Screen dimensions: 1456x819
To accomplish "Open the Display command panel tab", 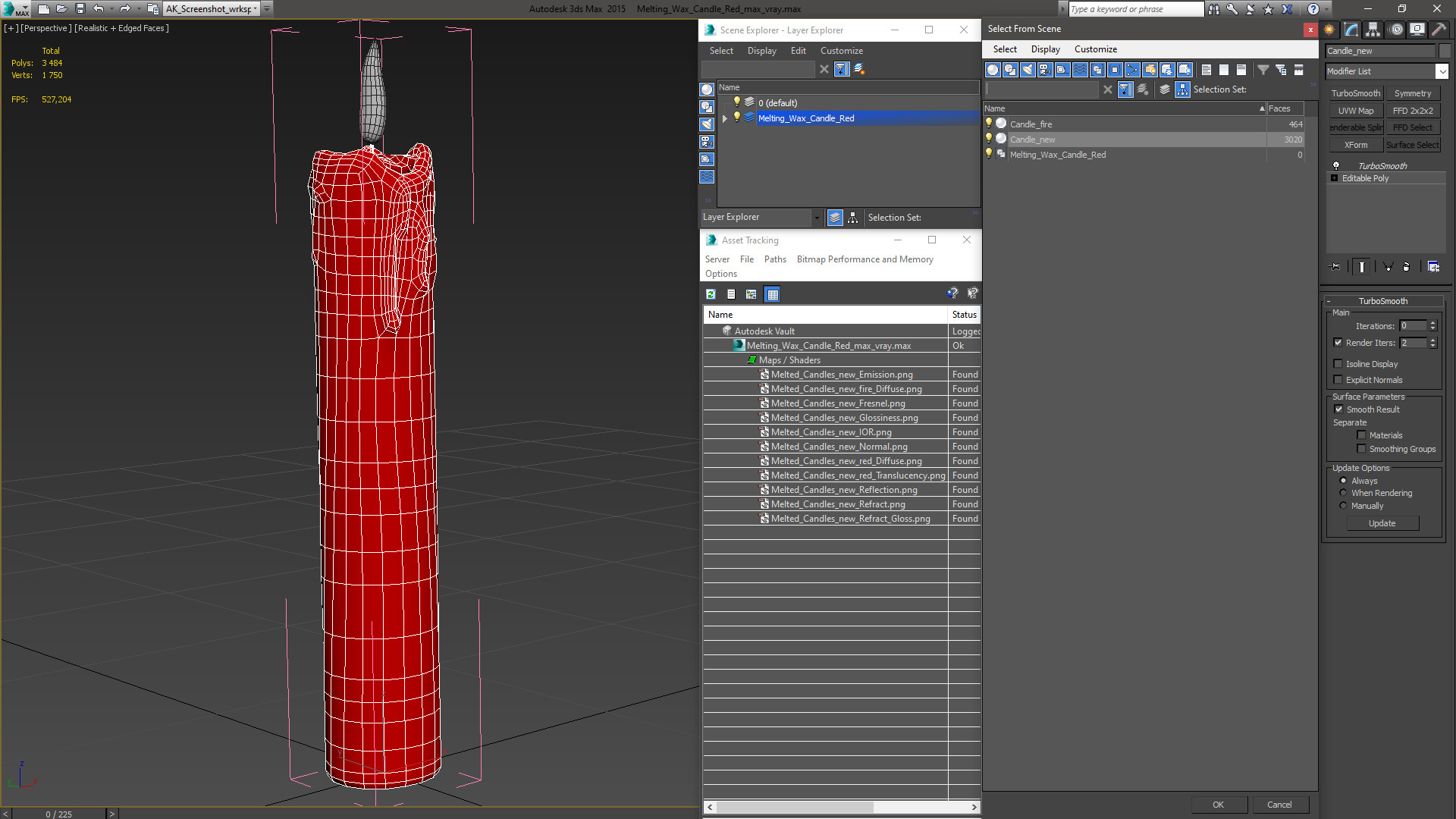I will [x=1417, y=30].
